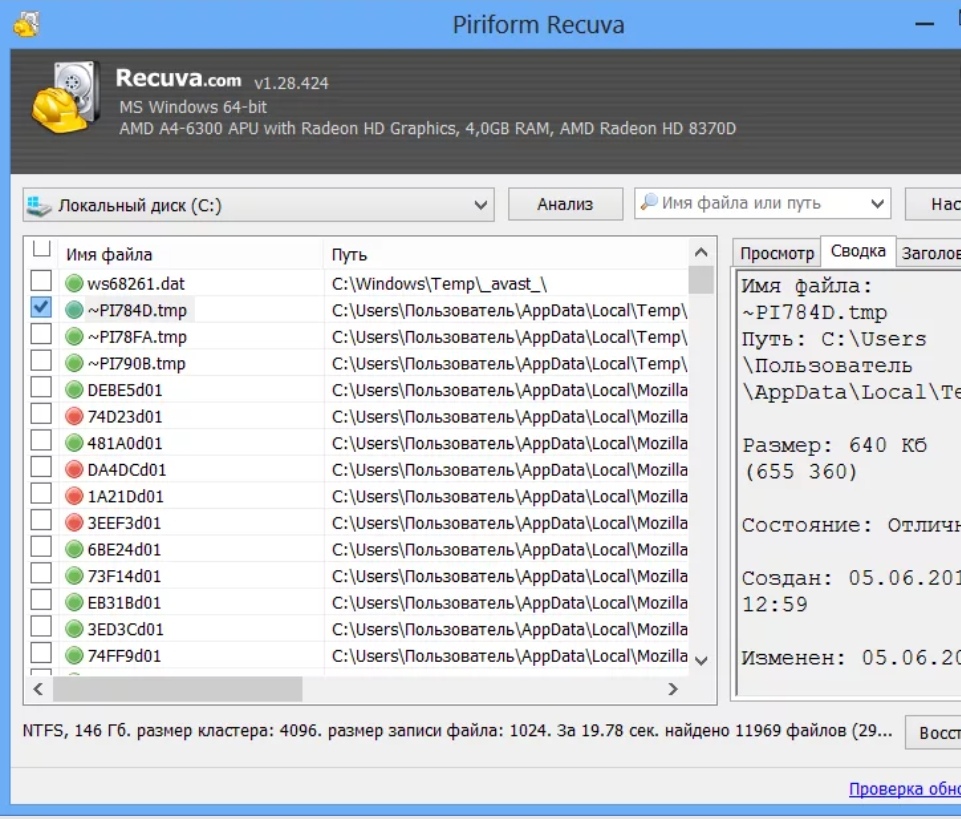
Task: Click the magnifier icon in the filename filter
Action: [649, 202]
